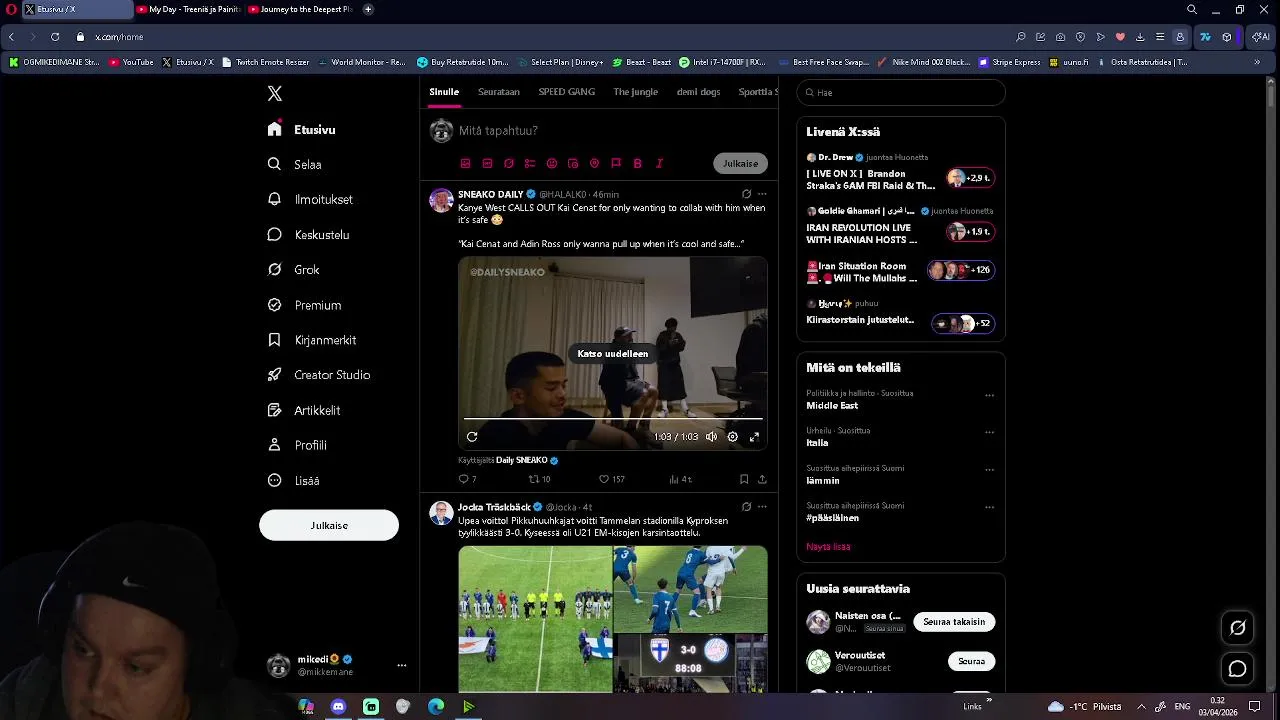Switch to The Jungle tab
The image size is (1280, 720).
coord(636,92)
